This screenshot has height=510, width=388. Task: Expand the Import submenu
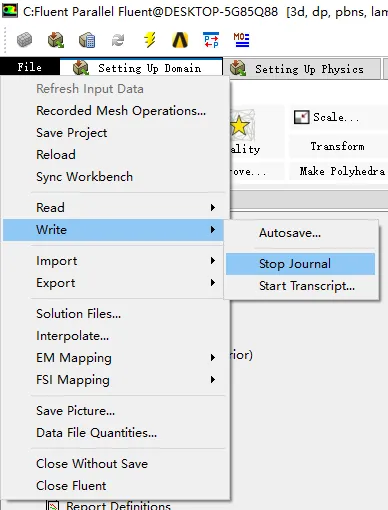(x=213, y=261)
